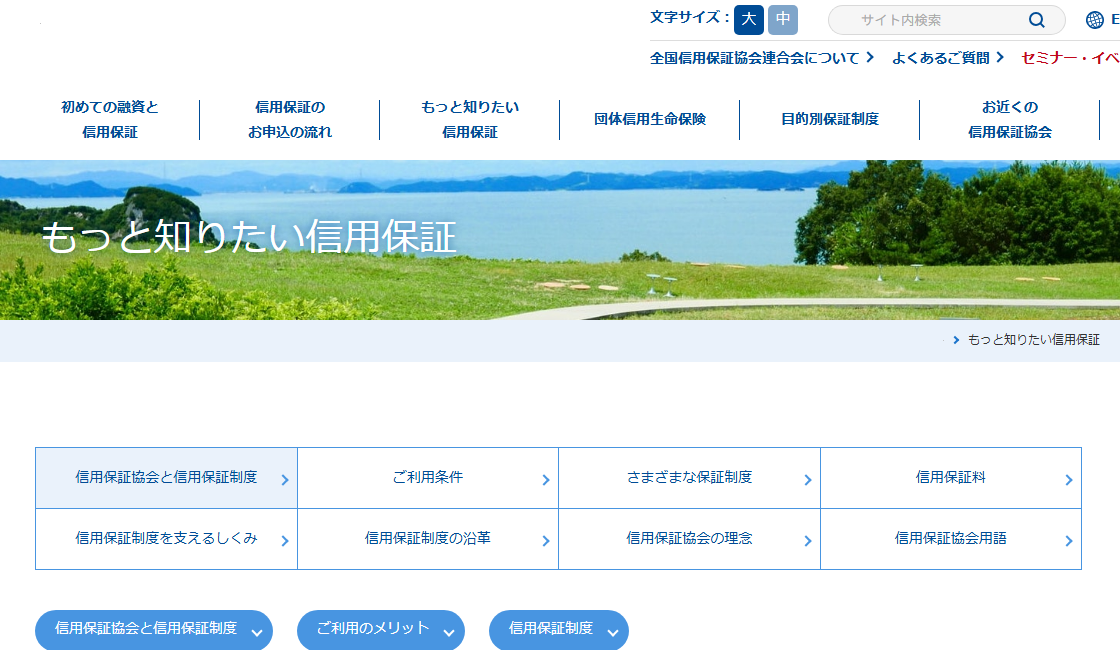Click chevron after 全国信用保証協会連合会について
Viewport: 1120px width, 650px height.
pyautogui.click(x=870, y=57)
